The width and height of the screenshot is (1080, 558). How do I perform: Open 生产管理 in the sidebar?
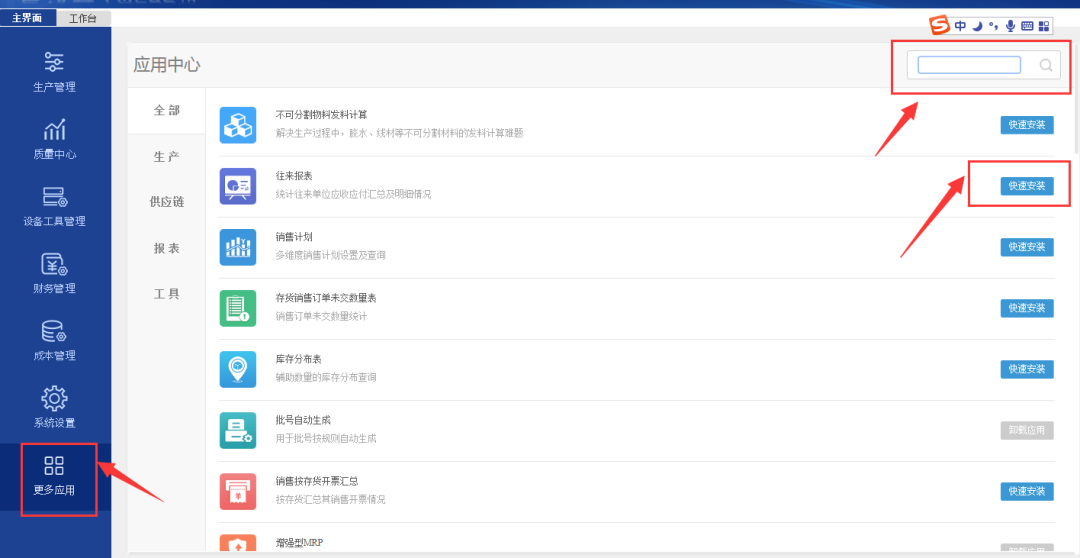tap(54, 62)
